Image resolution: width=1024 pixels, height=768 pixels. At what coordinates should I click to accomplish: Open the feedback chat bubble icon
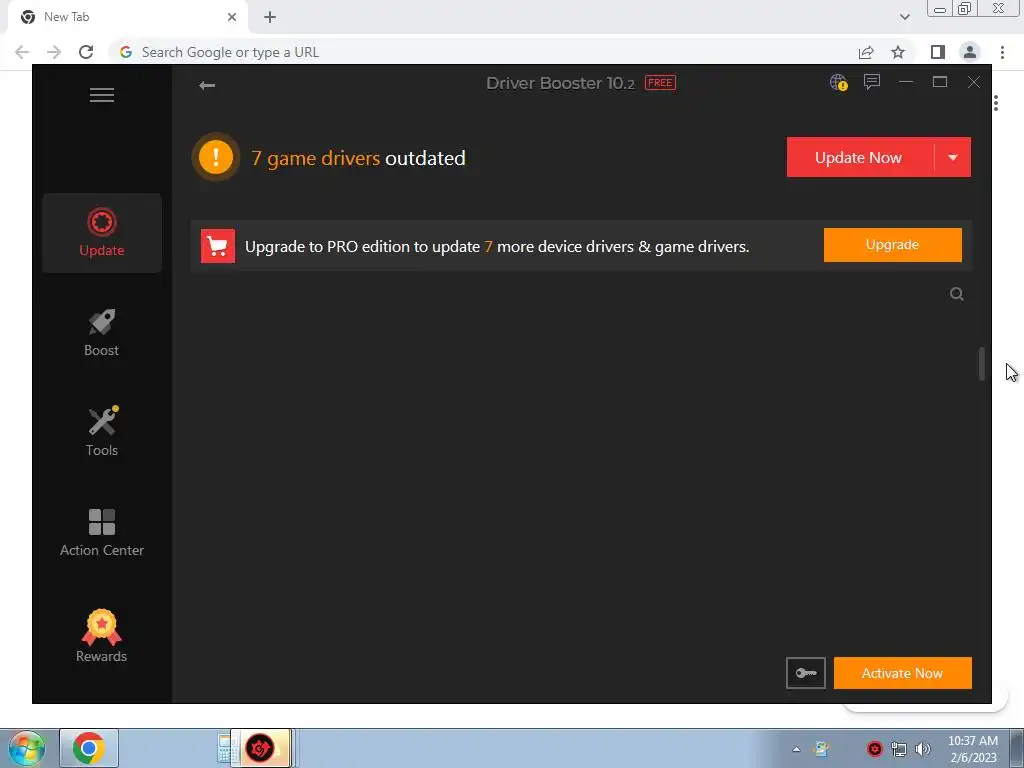(872, 82)
